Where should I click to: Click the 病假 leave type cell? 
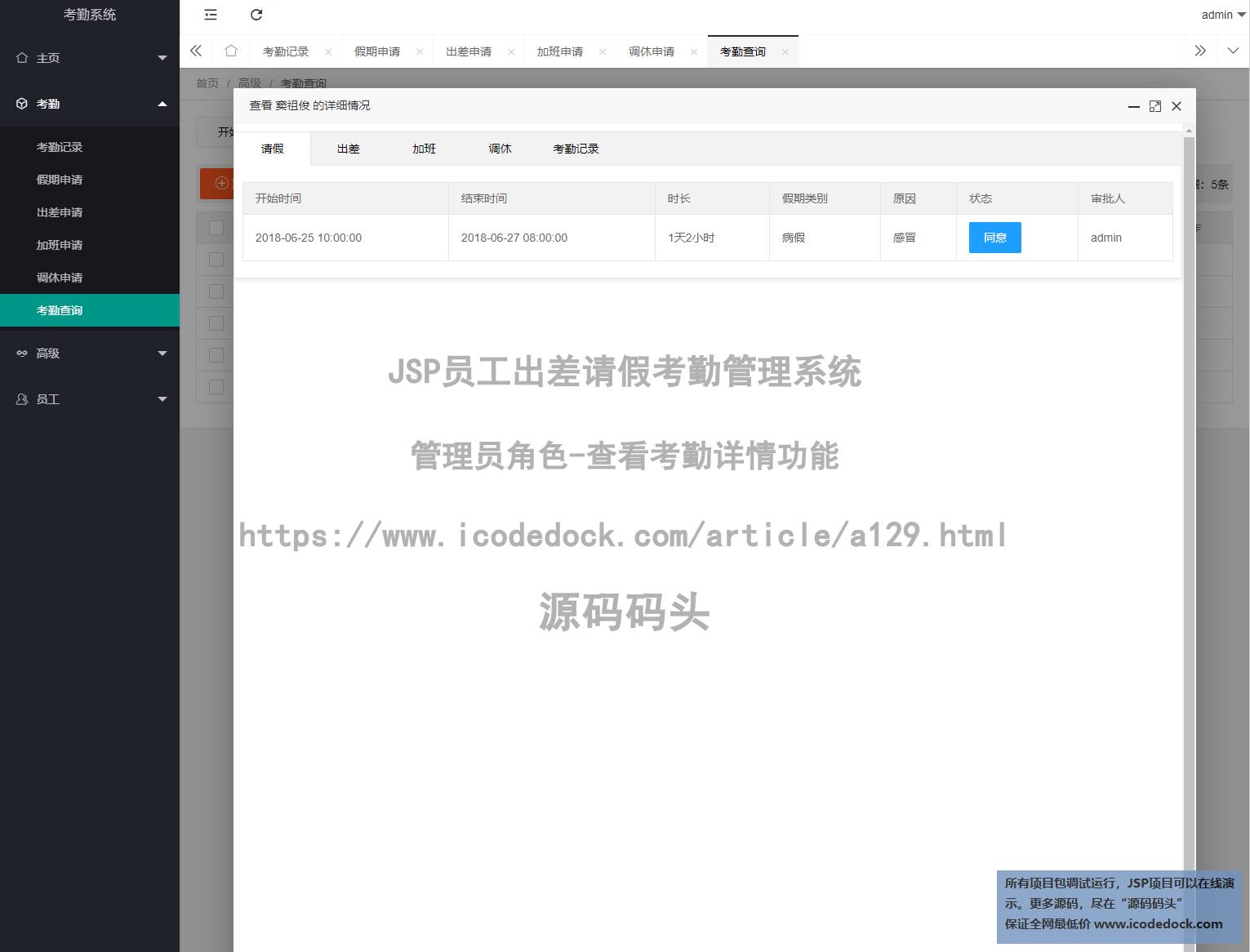825,238
